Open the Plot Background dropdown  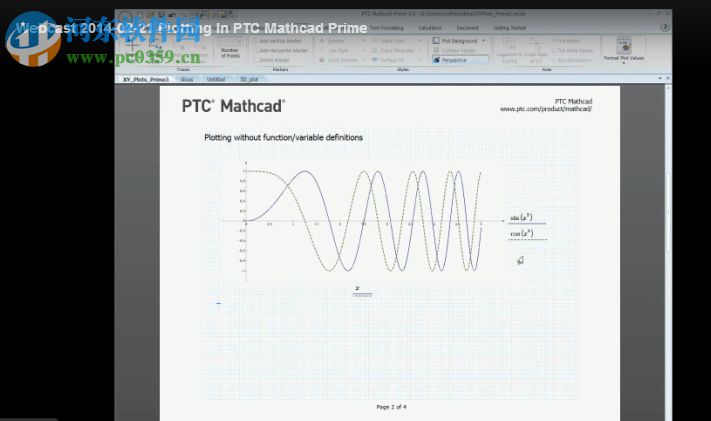(x=459, y=41)
